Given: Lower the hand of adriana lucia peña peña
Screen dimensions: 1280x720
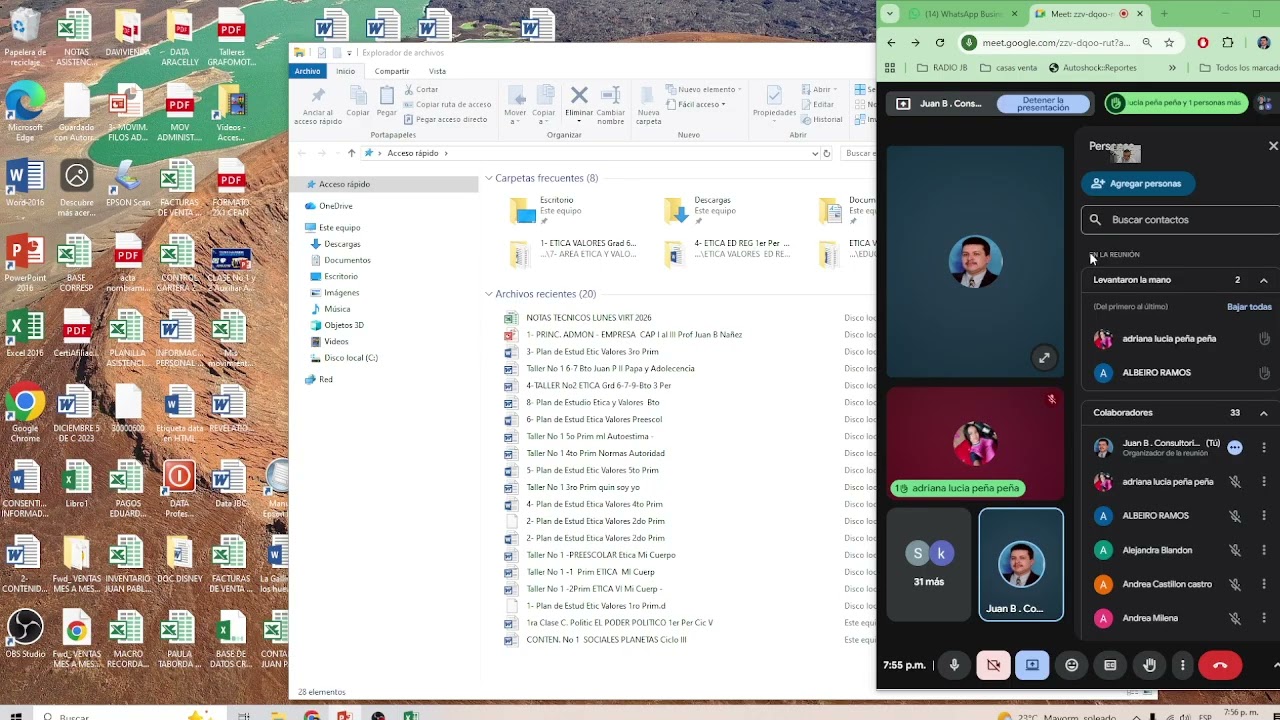Looking at the screenshot, I should tap(1264, 339).
